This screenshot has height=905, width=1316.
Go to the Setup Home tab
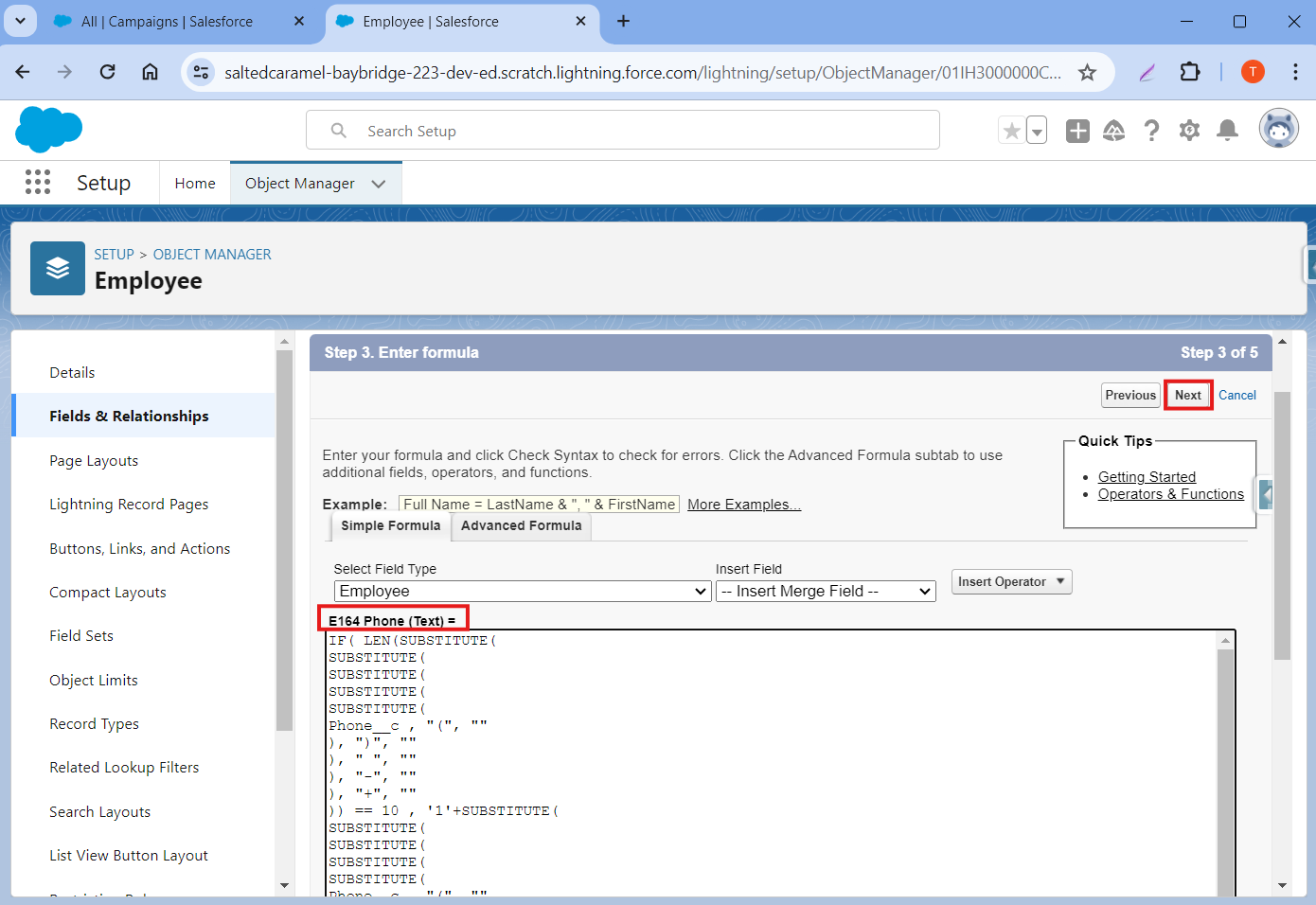[195, 184]
